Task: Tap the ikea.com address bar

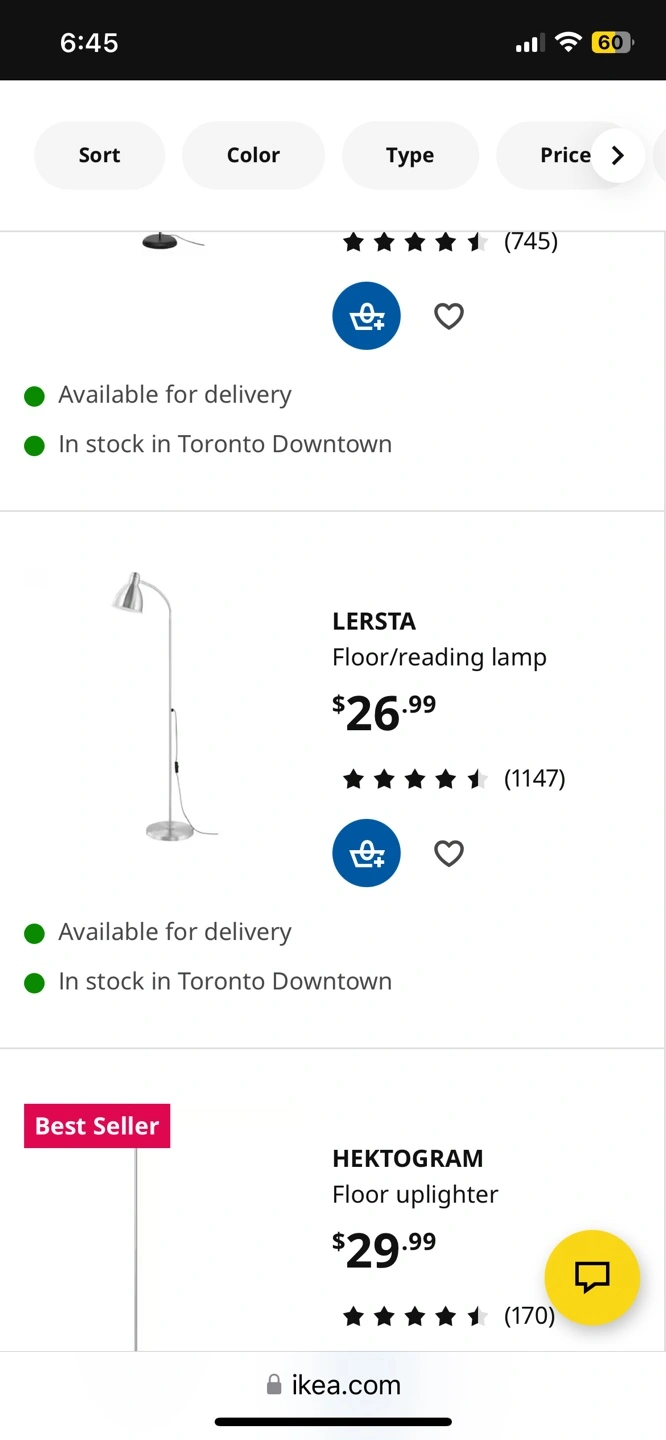Action: pyautogui.click(x=334, y=1385)
